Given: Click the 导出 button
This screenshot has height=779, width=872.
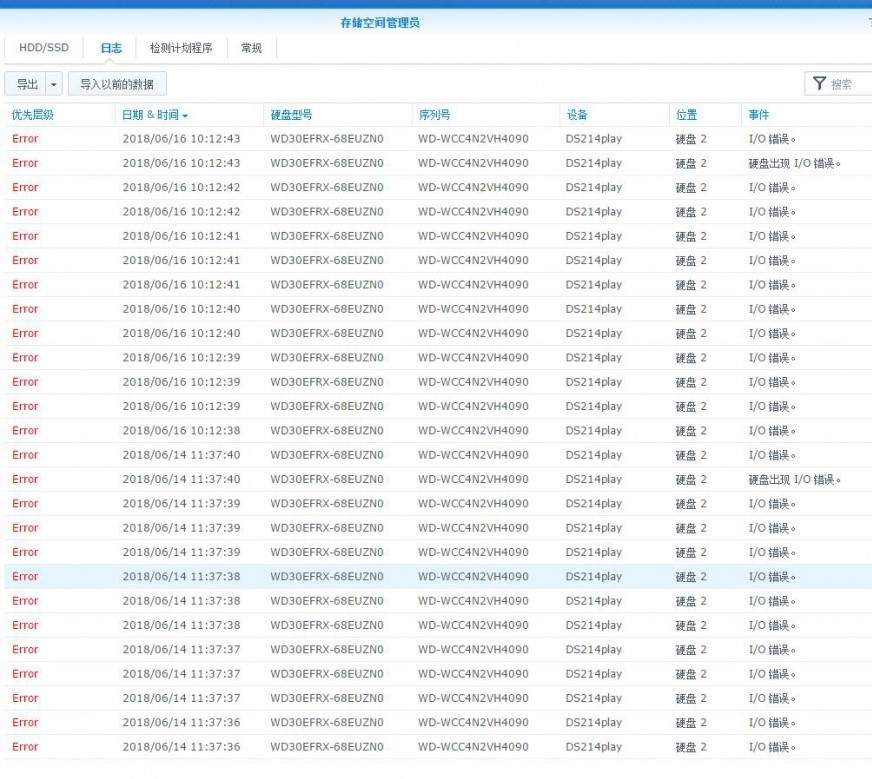Looking at the screenshot, I should click(x=27, y=84).
